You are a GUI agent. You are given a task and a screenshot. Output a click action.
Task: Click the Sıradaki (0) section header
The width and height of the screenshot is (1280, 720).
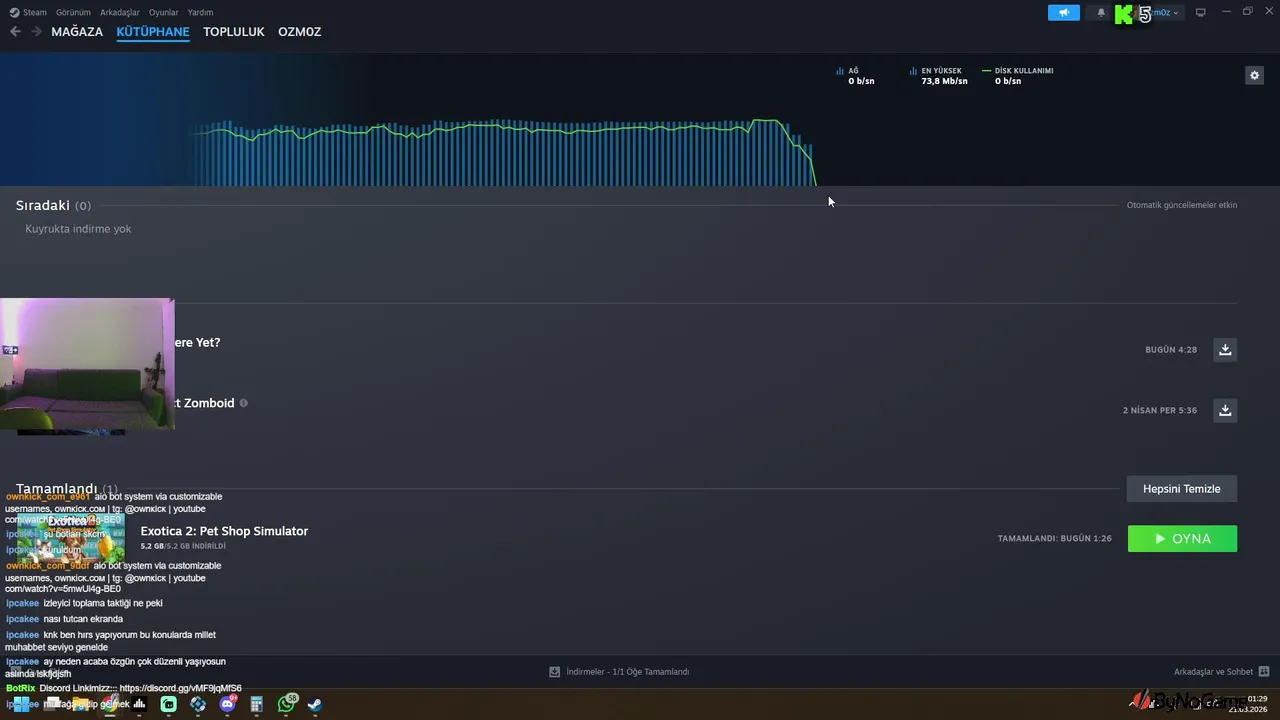coord(53,205)
